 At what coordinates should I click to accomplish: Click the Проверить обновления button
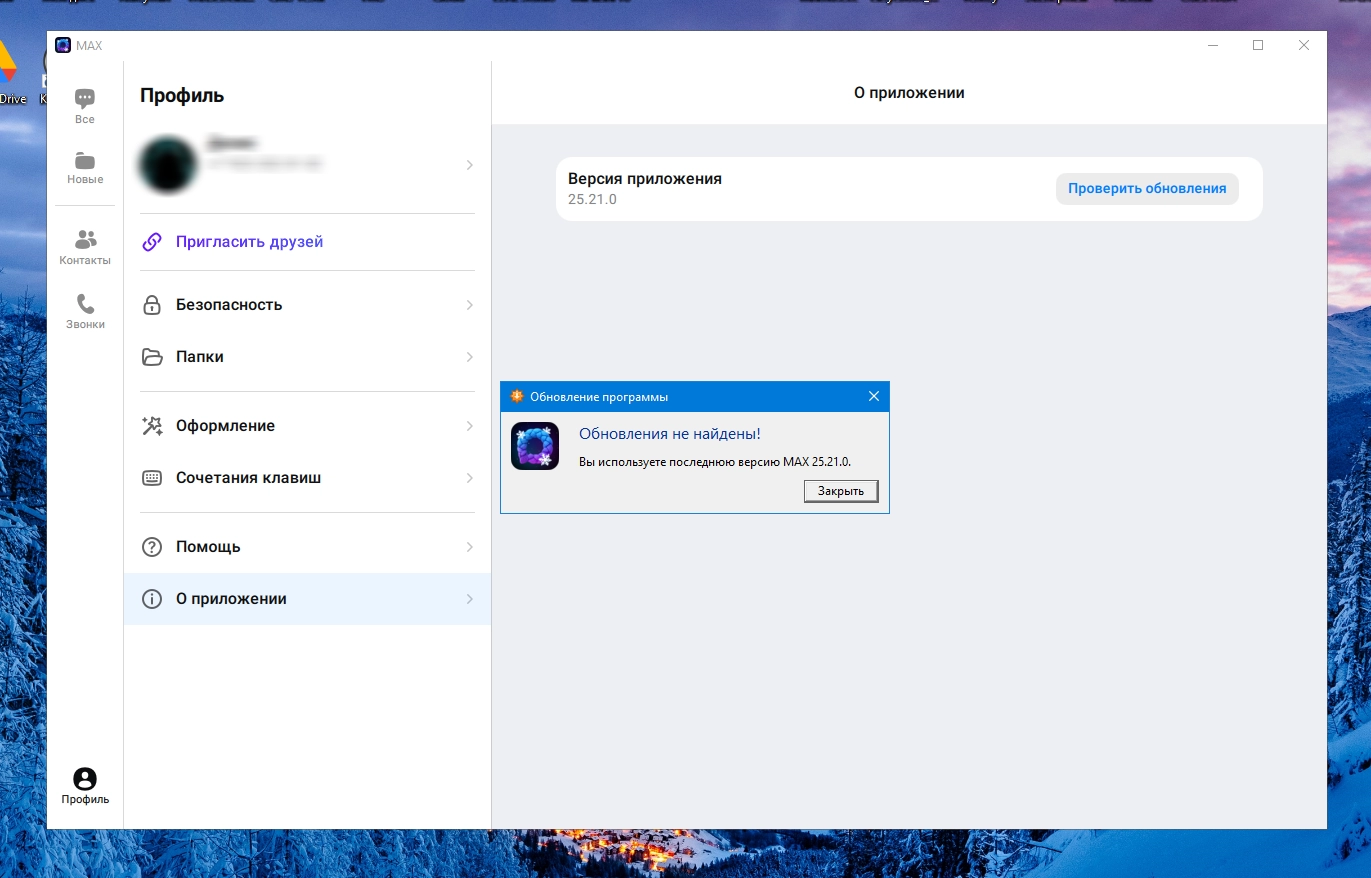pos(1147,188)
